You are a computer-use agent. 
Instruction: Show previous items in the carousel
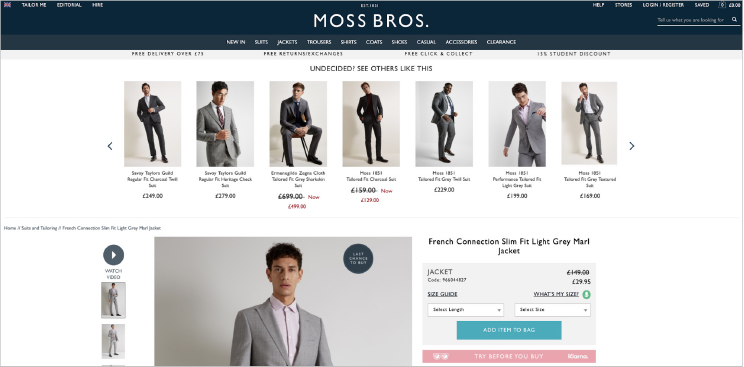coord(110,146)
